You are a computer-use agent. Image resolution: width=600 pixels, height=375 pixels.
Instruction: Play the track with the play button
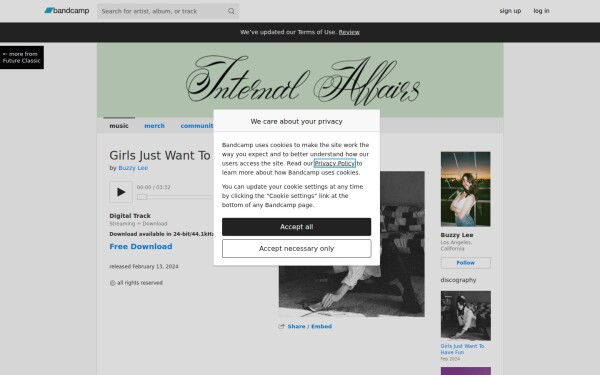pos(121,192)
